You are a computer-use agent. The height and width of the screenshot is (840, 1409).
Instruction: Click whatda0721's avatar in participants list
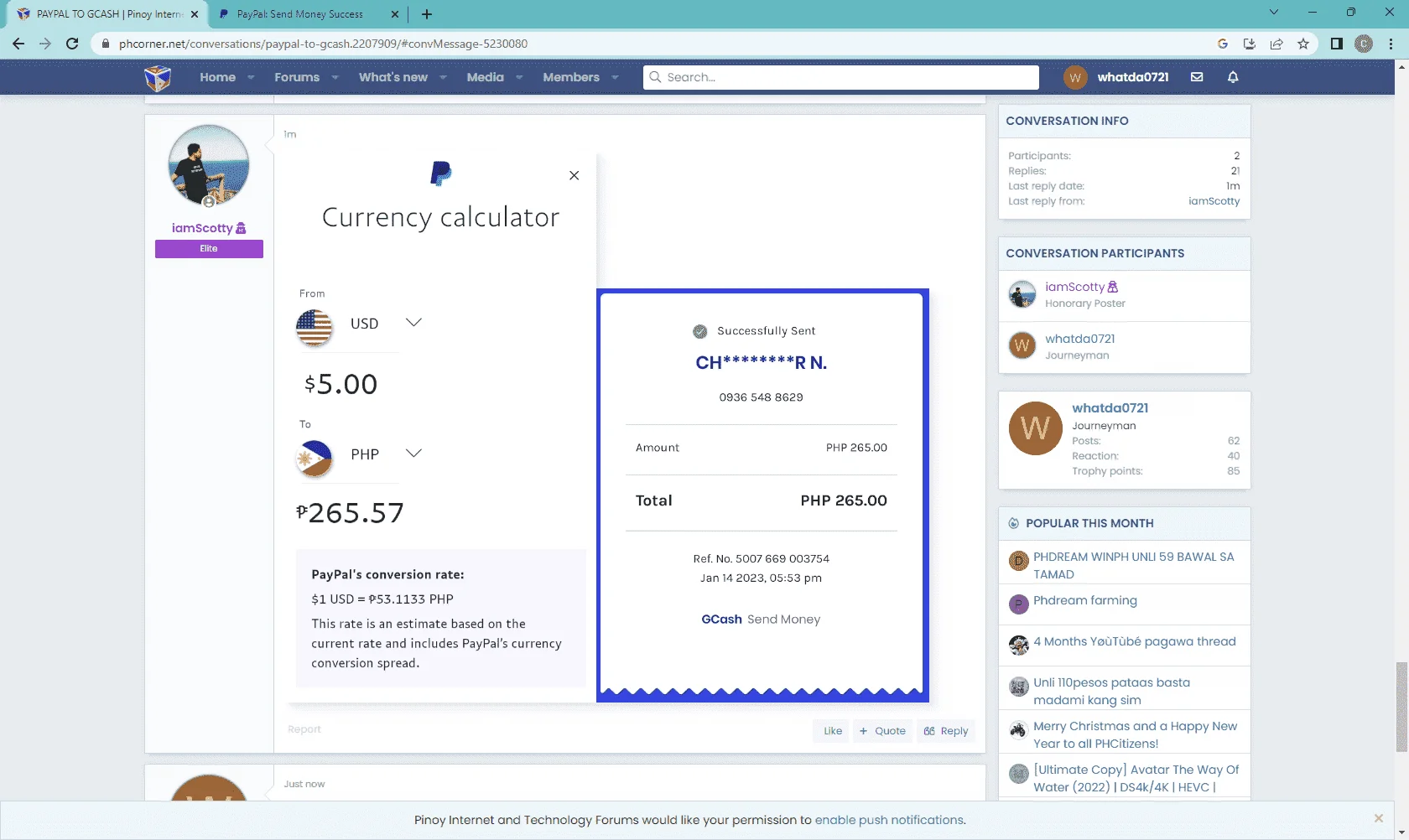click(x=1022, y=345)
